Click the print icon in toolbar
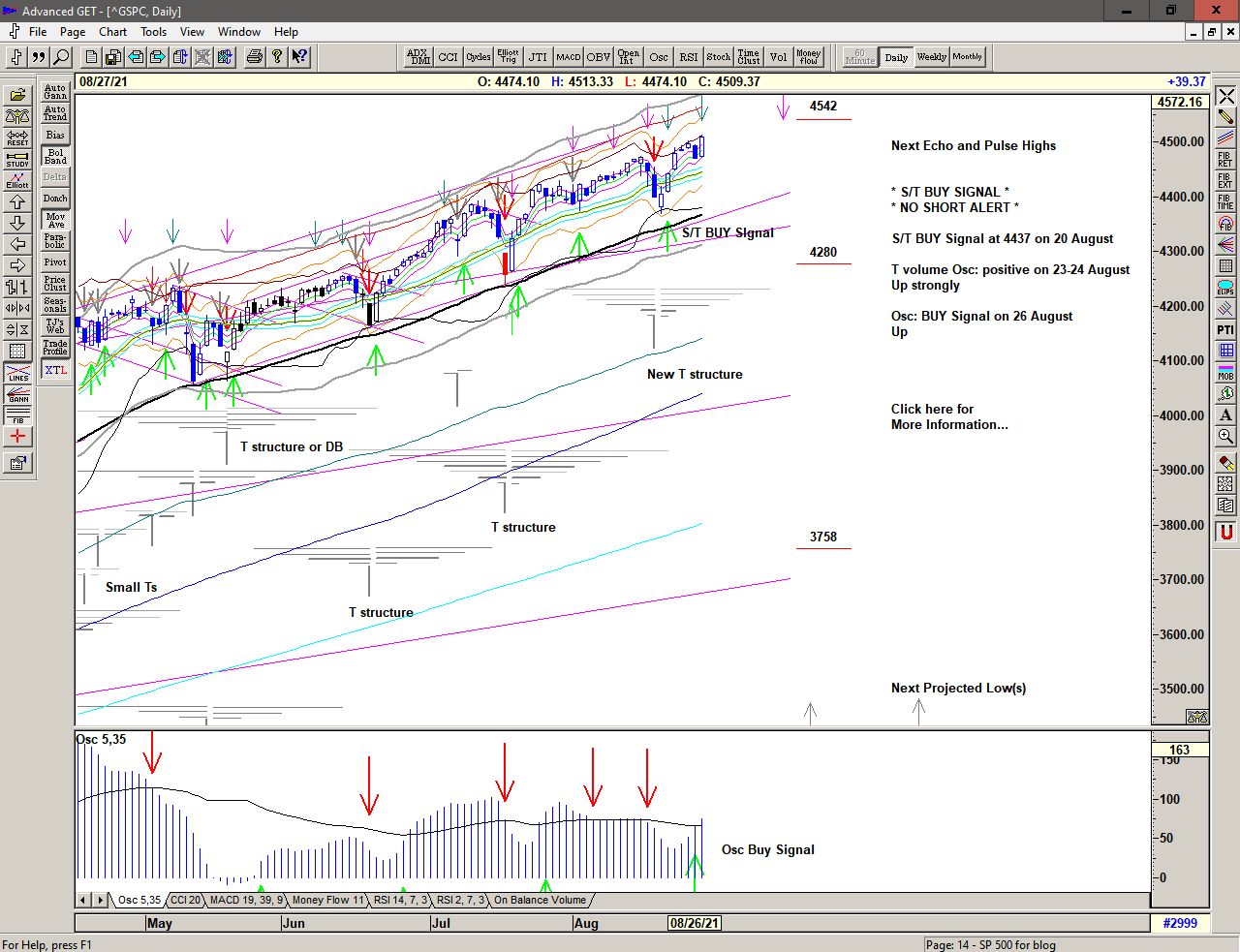The width and height of the screenshot is (1240, 952). click(254, 57)
